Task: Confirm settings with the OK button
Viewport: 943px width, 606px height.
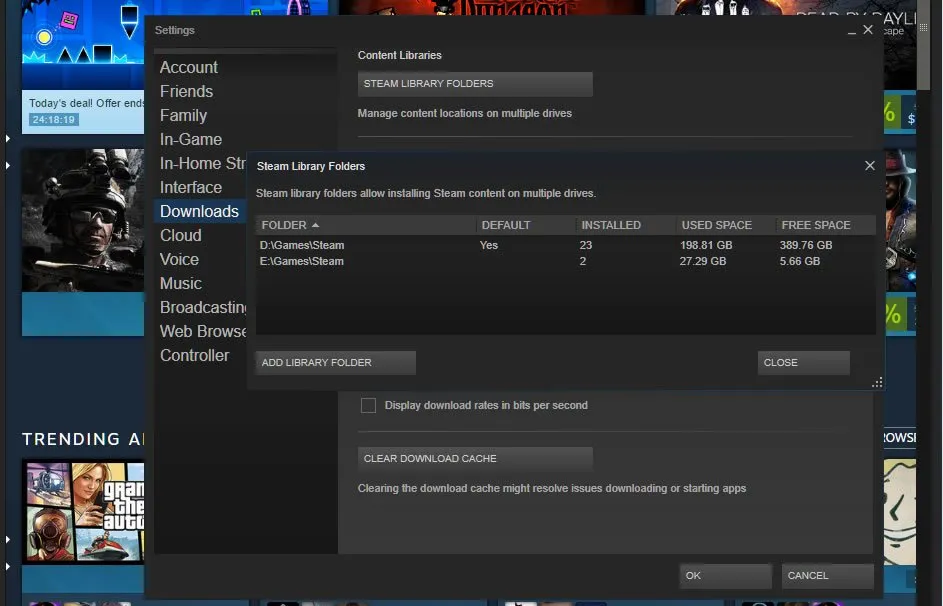Action: point(726,576)
